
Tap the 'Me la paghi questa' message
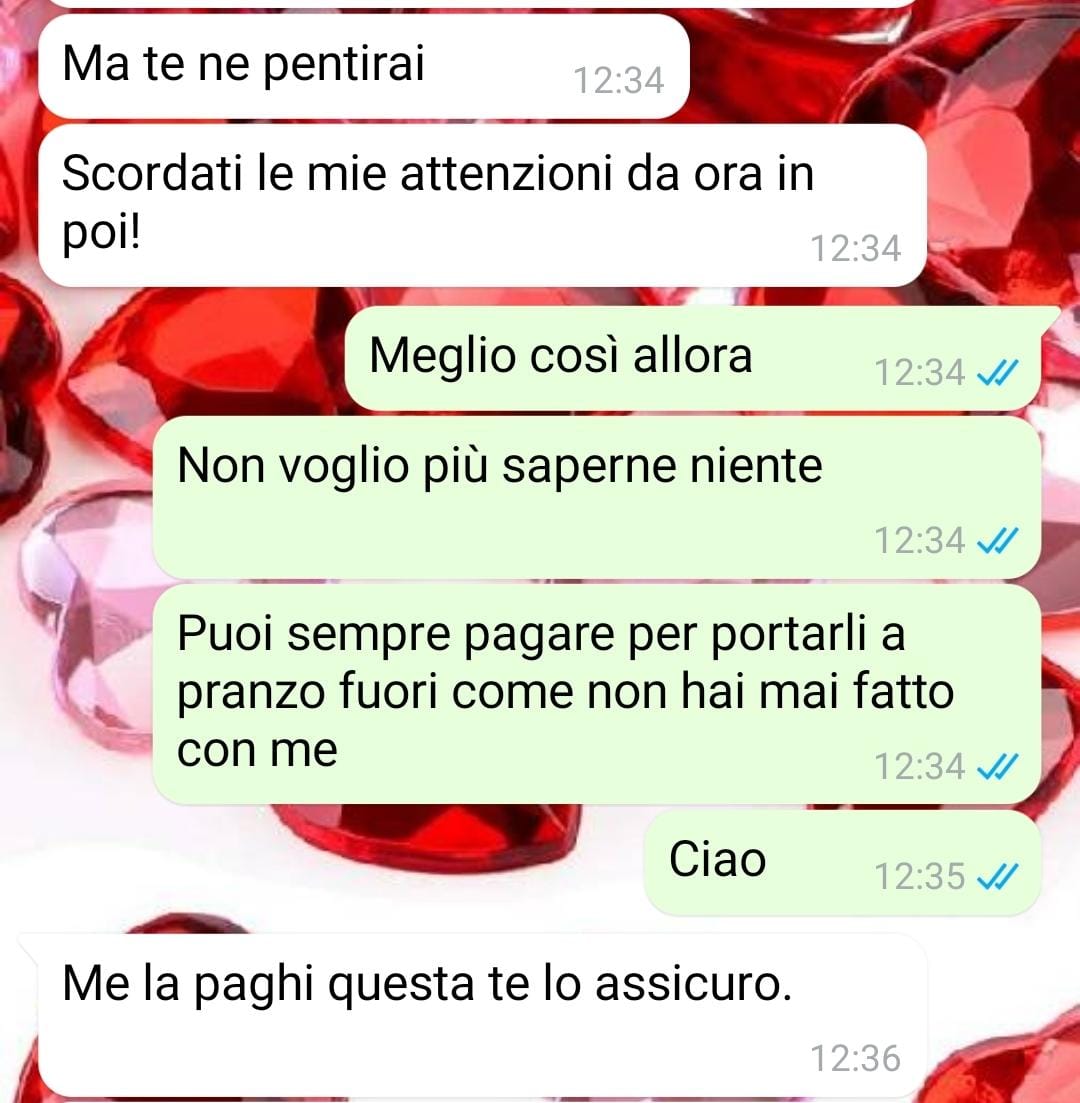[x=482, y=1015]
